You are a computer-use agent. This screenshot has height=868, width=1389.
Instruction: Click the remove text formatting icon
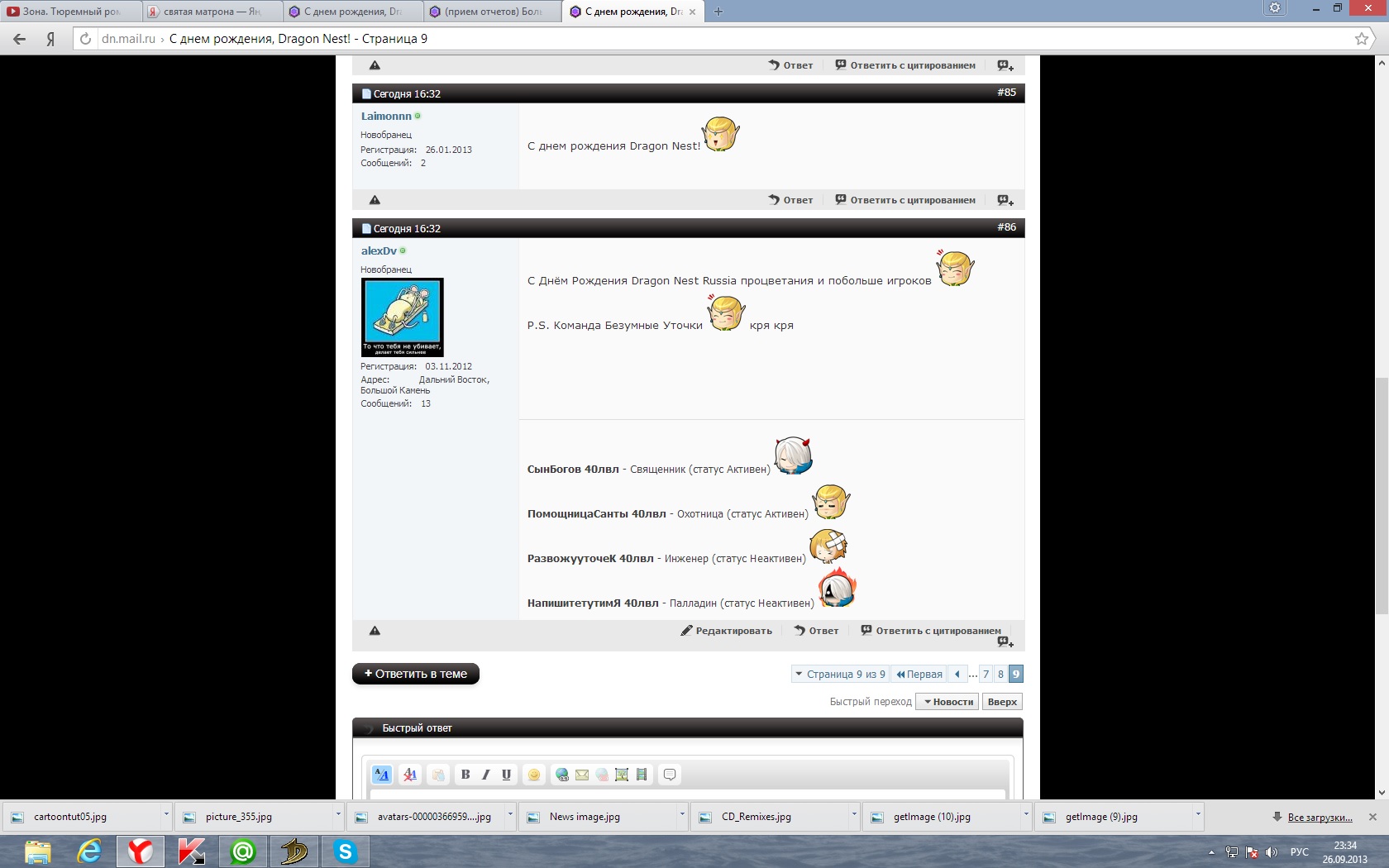[x=409, y=775]
